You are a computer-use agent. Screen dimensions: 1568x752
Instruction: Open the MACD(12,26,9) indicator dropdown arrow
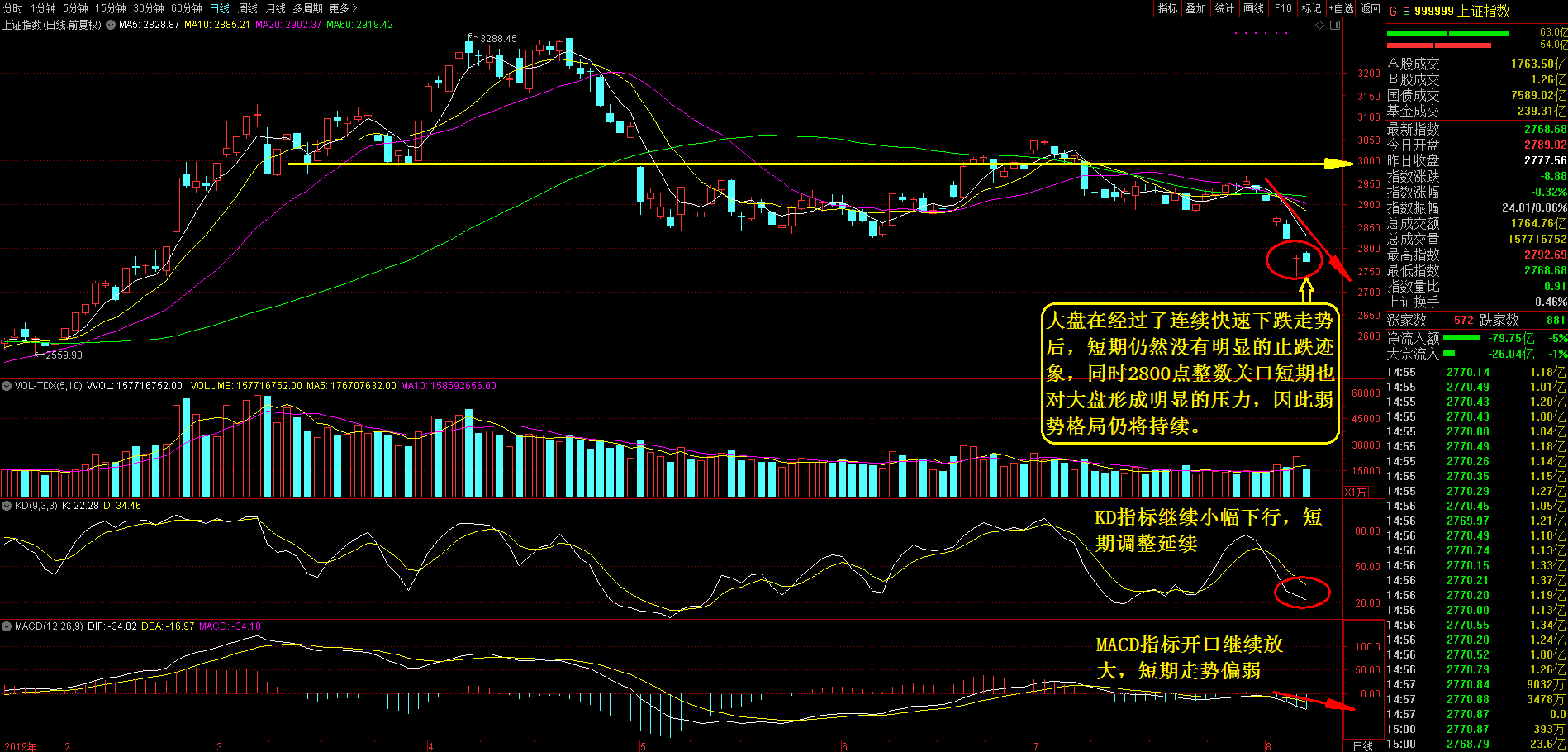click(7, 626)
